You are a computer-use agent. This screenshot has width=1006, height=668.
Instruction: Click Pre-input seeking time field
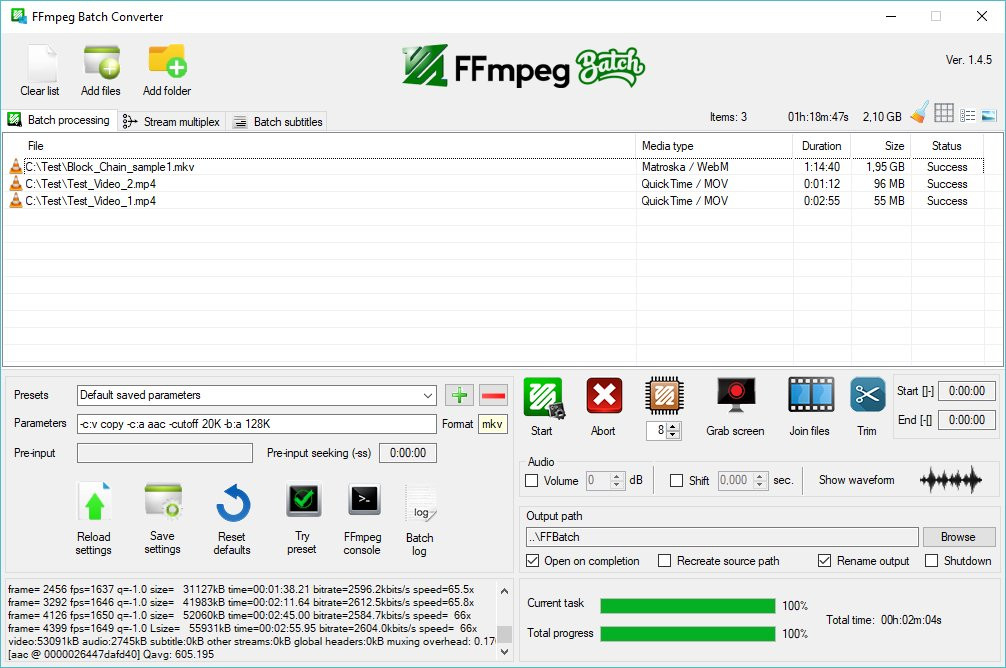click(408, 453)
